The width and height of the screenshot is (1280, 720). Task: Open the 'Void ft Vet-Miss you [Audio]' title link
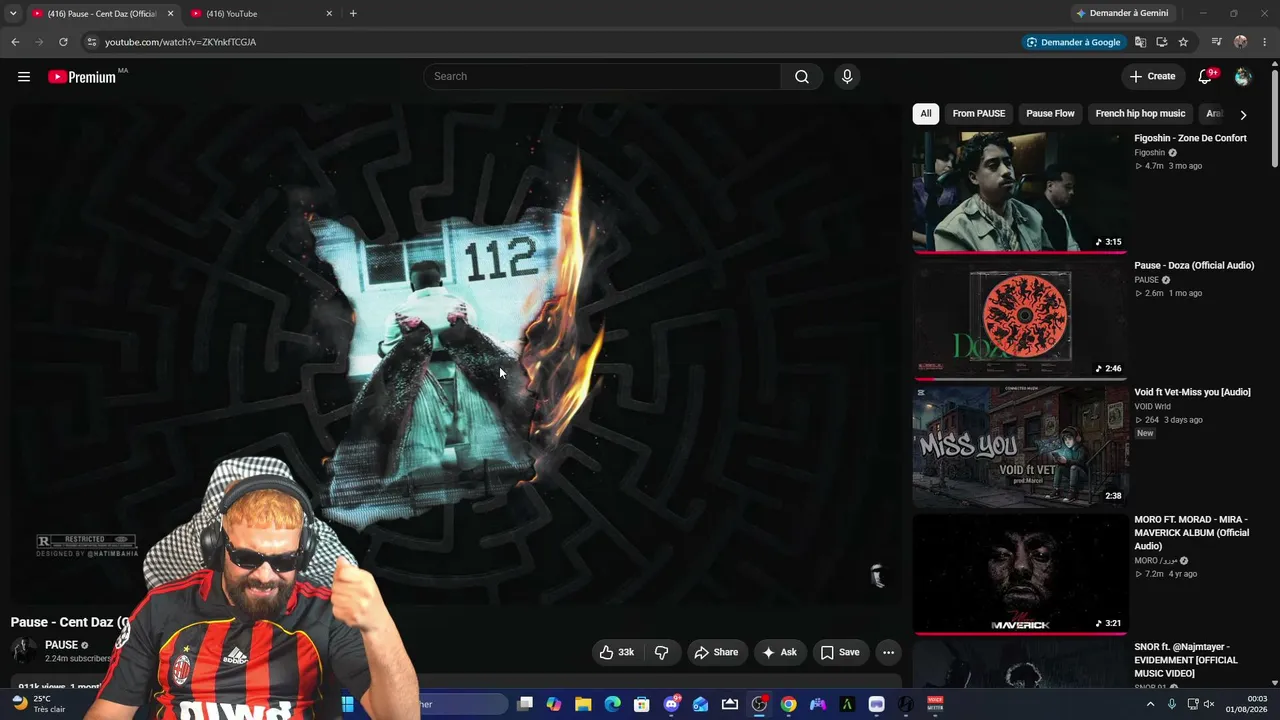pyautogui.click(x=1192, y=393)
